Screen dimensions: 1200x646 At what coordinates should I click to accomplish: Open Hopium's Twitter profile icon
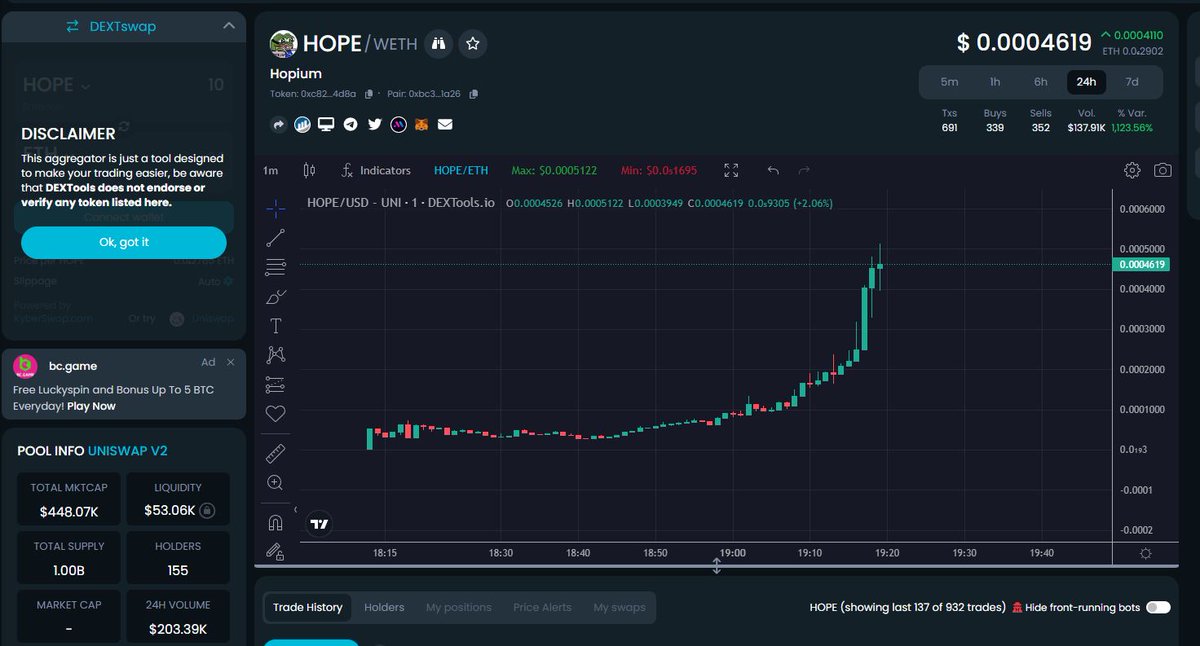coord(375,124)
